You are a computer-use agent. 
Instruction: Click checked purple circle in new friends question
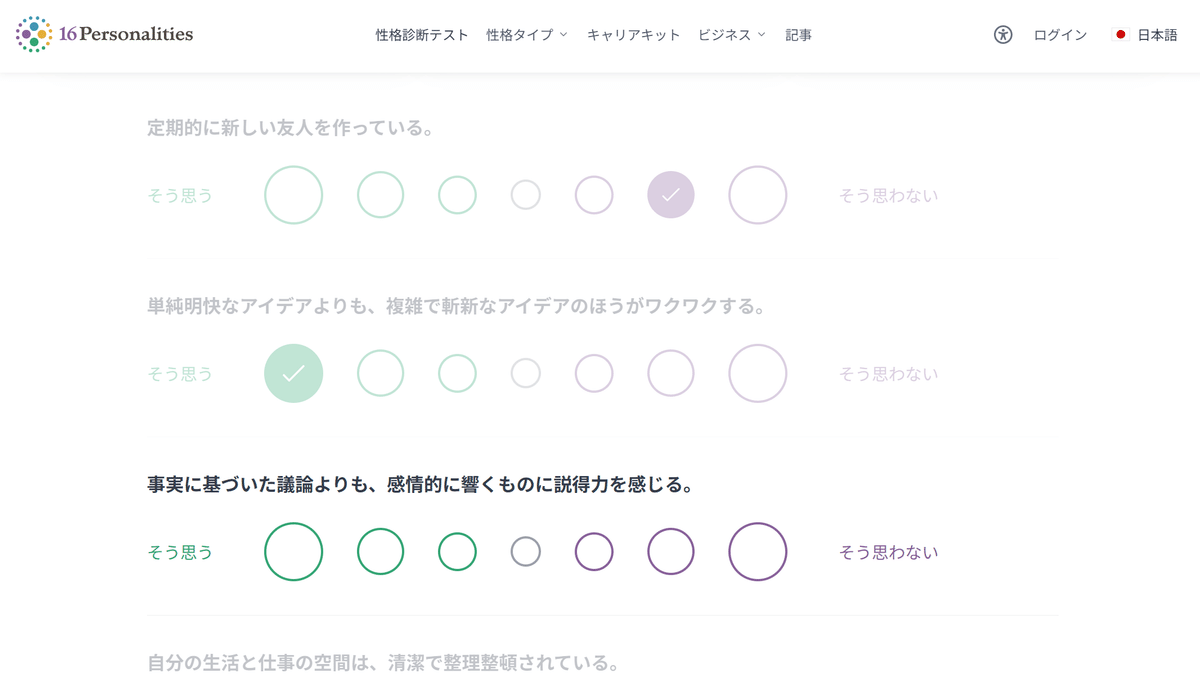coord(670,195)
